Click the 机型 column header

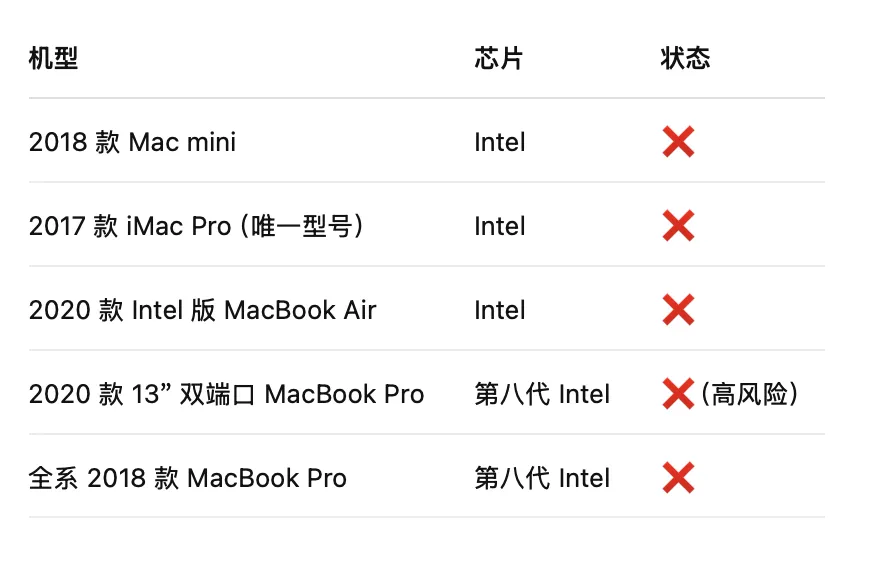(x=54, y=58)
